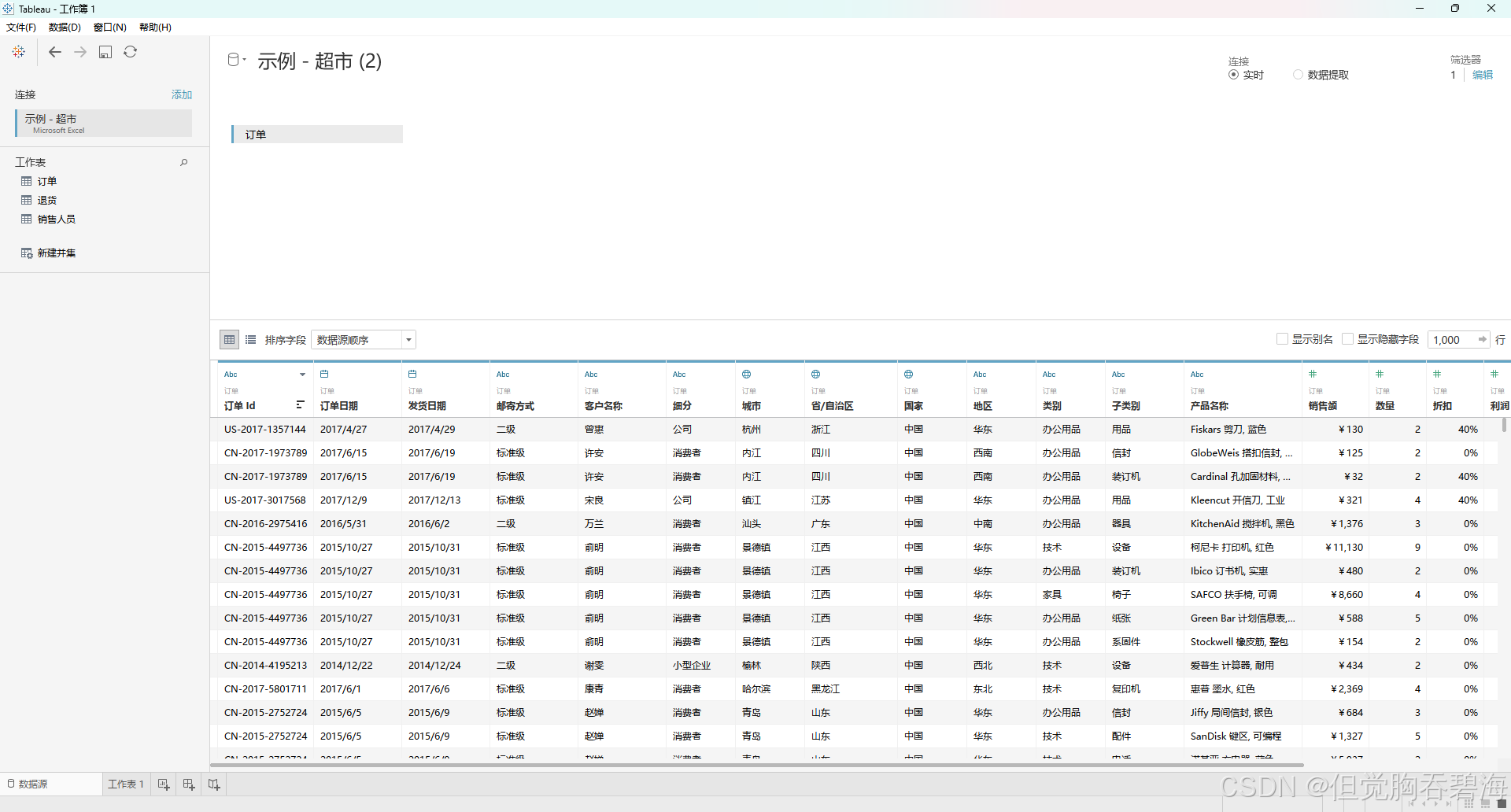Select the 订单 table in the sheet list
This screenshot has width=1511, height=812.
click(x=47, y=181)
